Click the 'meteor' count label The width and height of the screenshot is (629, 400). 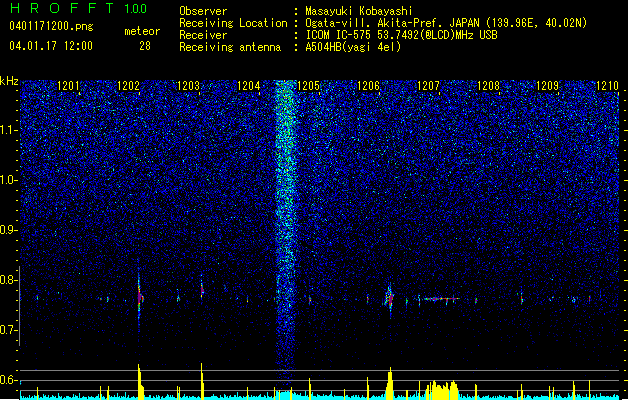click(x=142, y=31)
